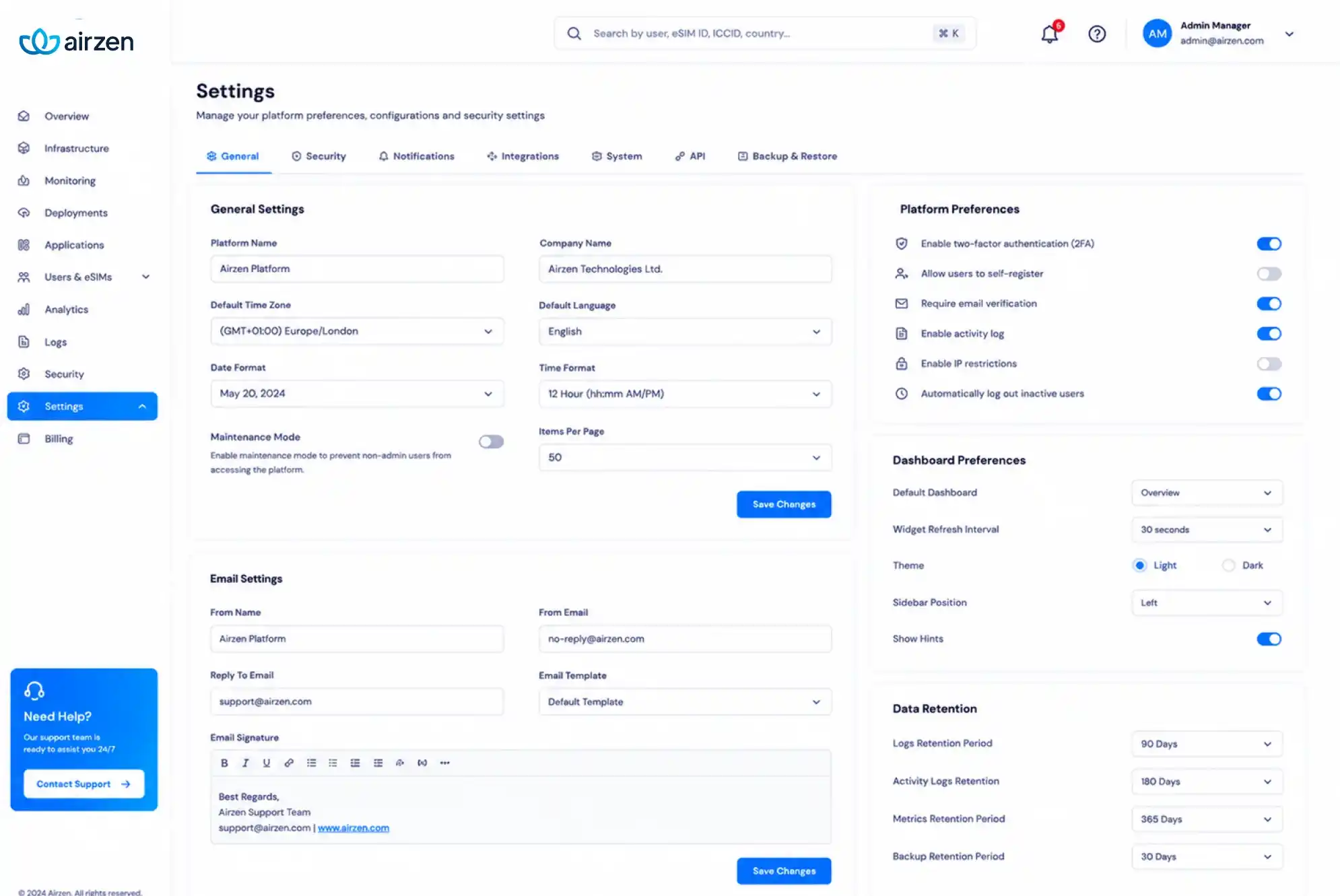Click the Overview sidebar icon
Viewport: 1340px width, 896px height.
(24, 116)
